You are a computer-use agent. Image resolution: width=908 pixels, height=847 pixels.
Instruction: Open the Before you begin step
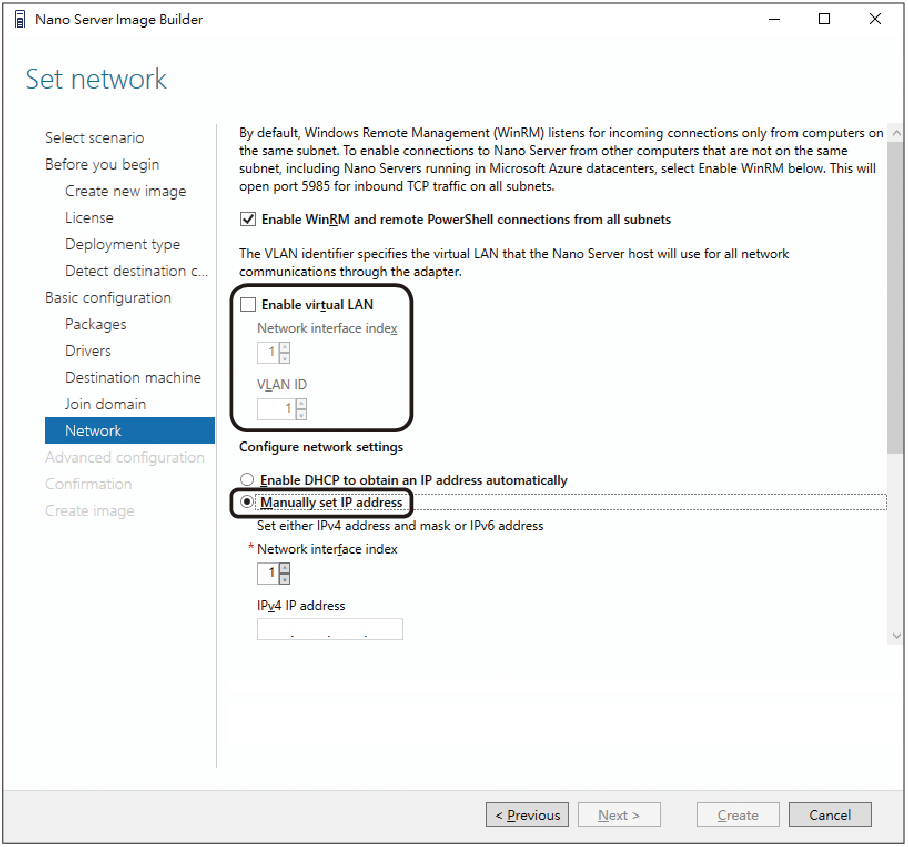tap(102, 164)
